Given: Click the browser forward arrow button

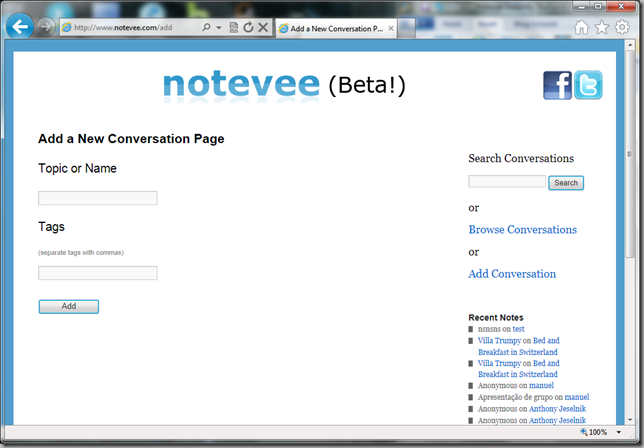Looking at the screenshot, I should (46, 27).
